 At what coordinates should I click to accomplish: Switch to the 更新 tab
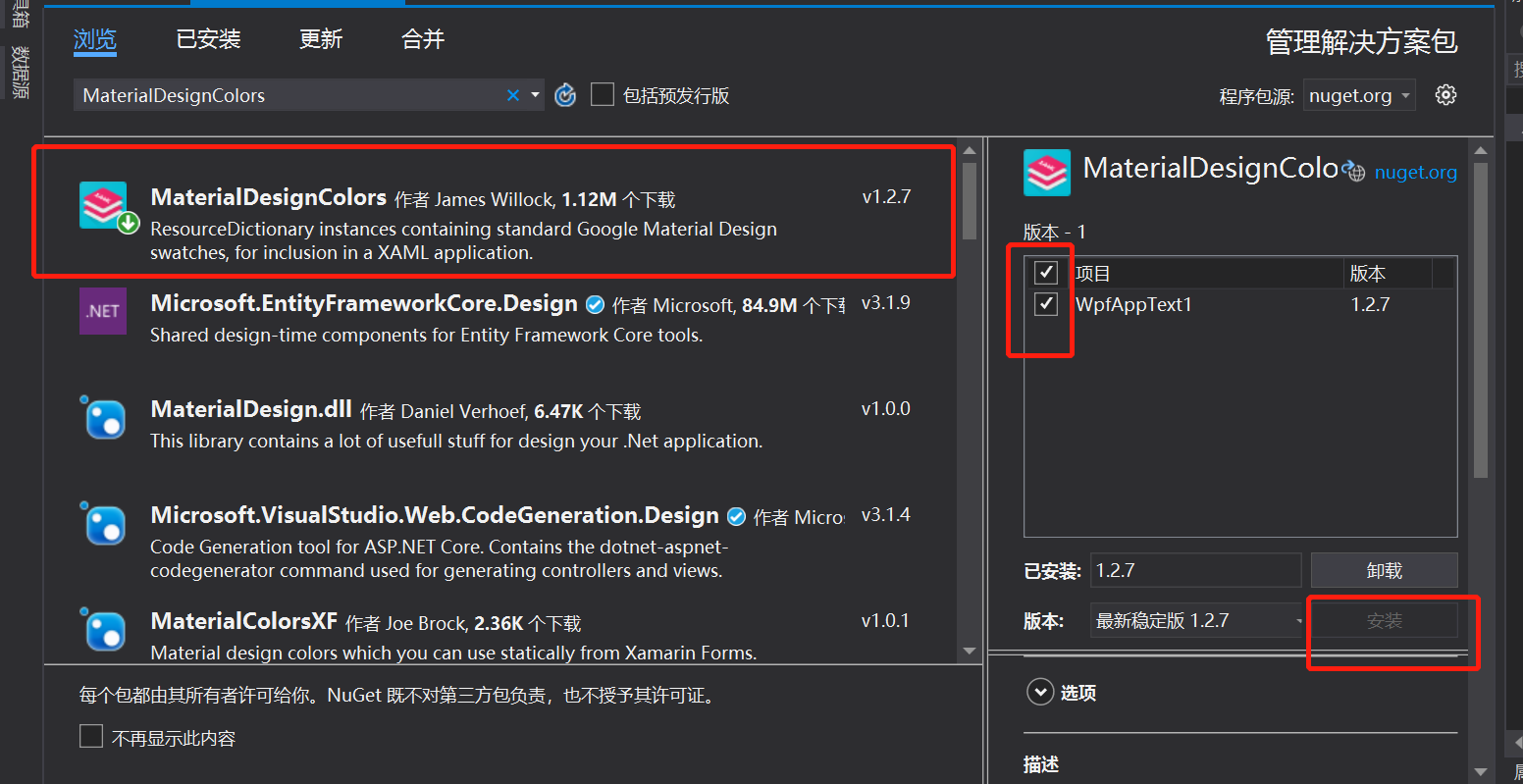click(320, 40)
